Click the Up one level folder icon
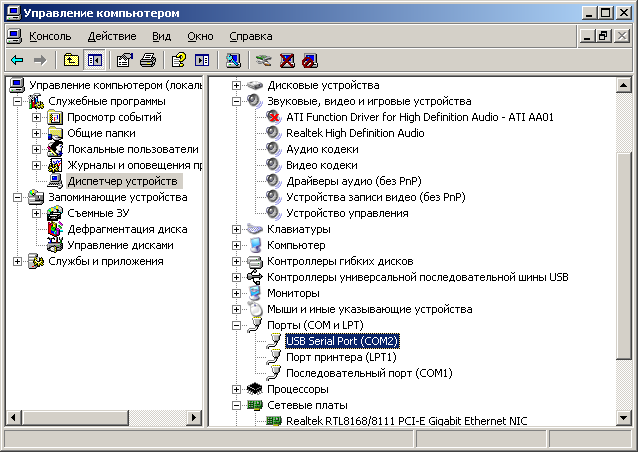 point(71,60)
